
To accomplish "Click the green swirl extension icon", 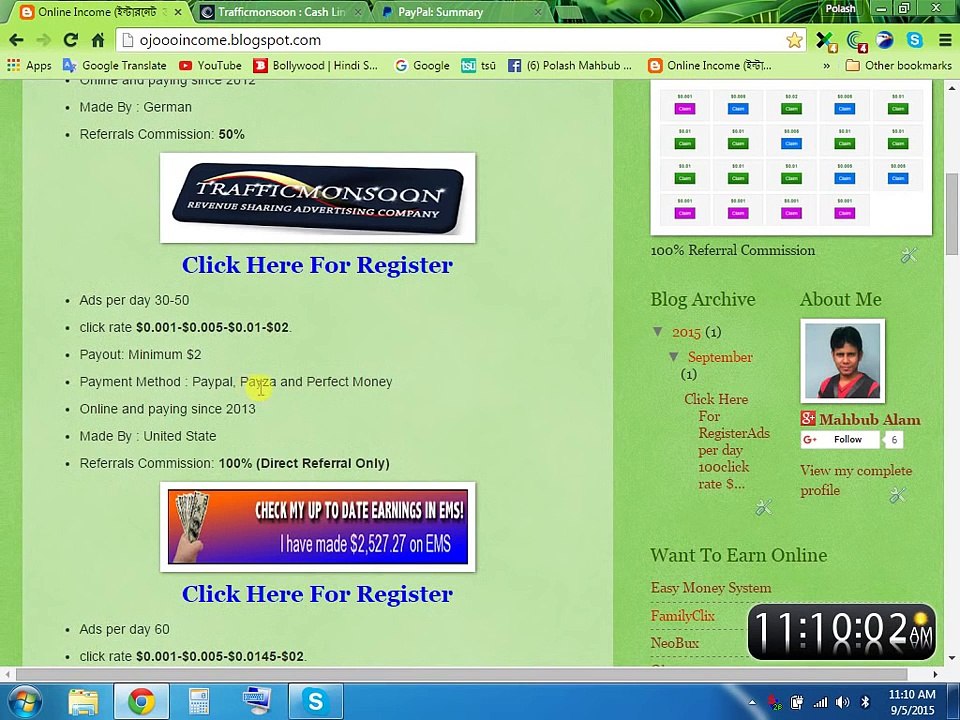I will pos(857,41).
